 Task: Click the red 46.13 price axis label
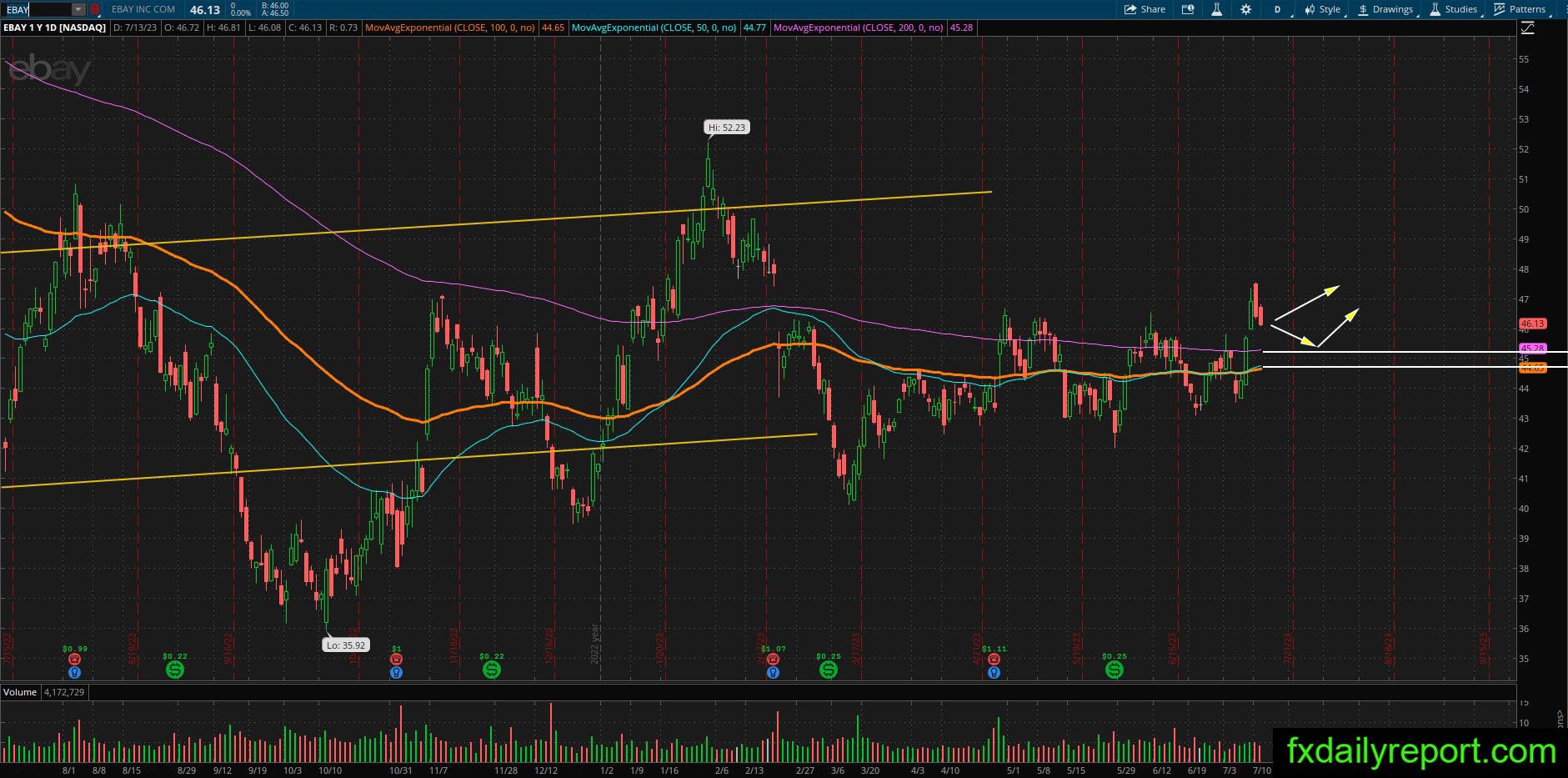click(x=1532, y=324)
